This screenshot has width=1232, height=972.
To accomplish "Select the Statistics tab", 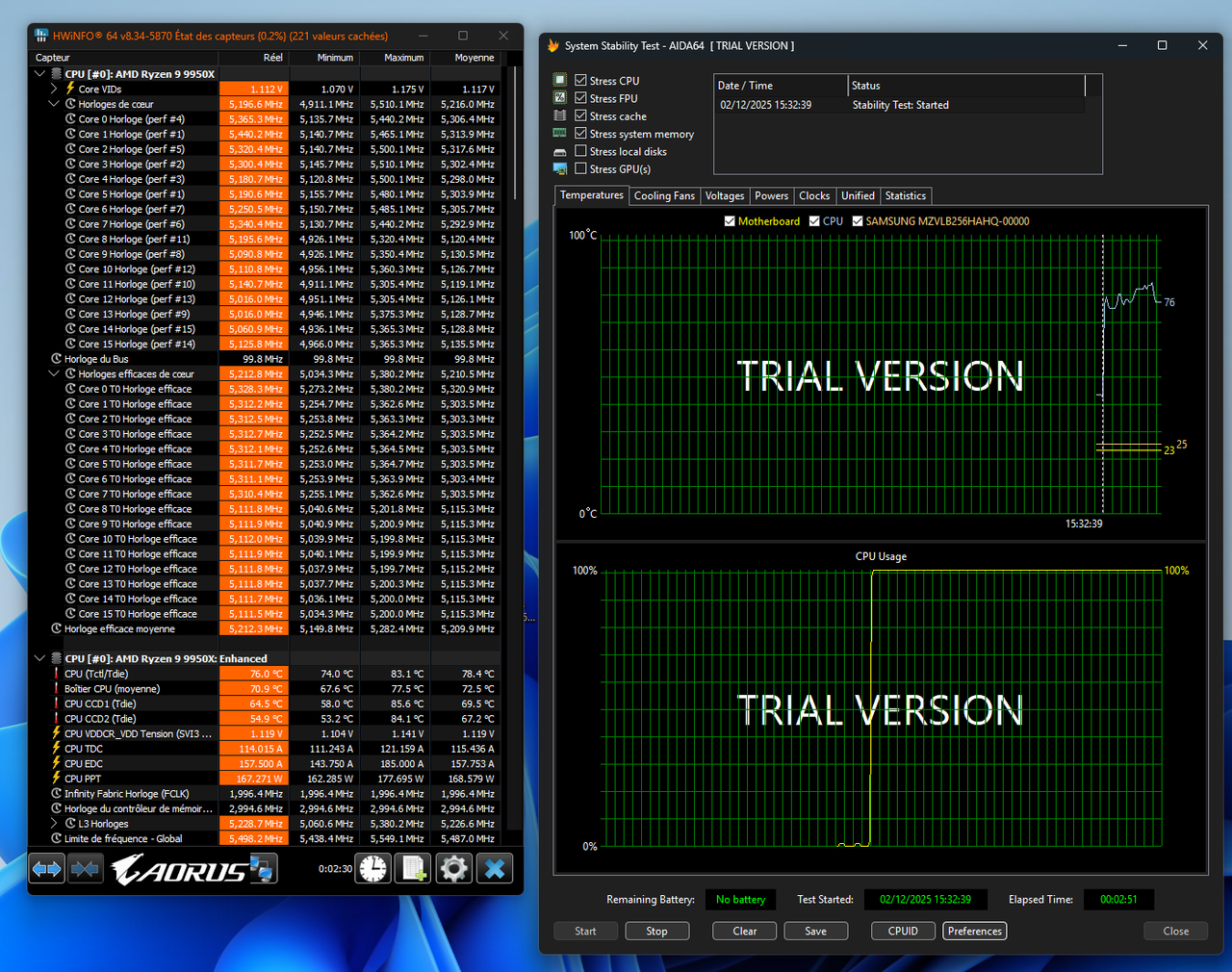I will pyautogui.click(x=906, y=196).
